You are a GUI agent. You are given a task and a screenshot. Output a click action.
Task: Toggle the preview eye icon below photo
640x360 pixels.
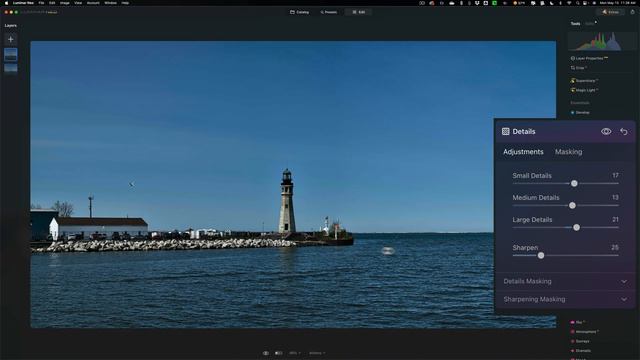(x=266, y=353)
